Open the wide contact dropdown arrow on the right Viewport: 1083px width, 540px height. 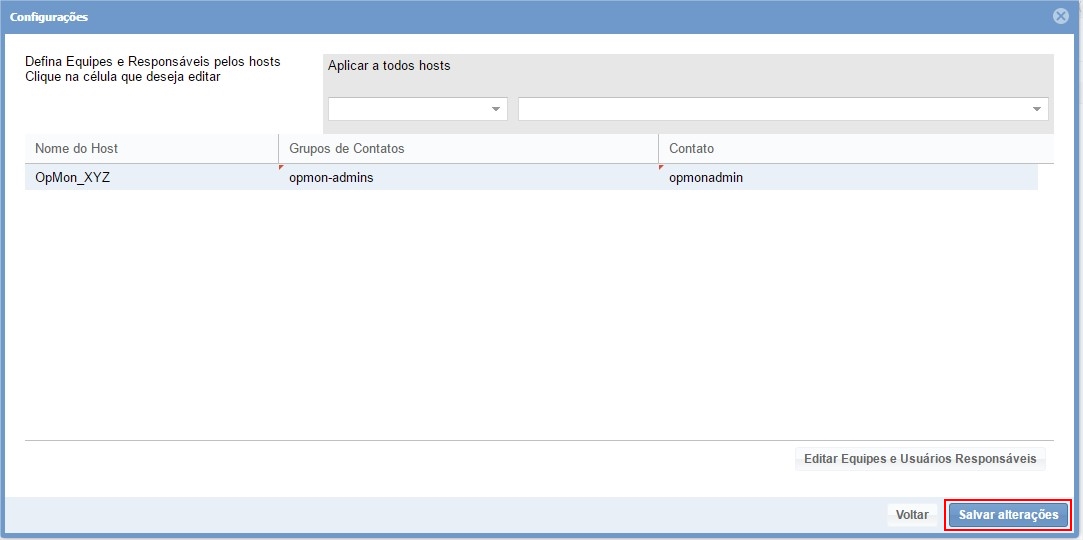tap(1037, 110)
